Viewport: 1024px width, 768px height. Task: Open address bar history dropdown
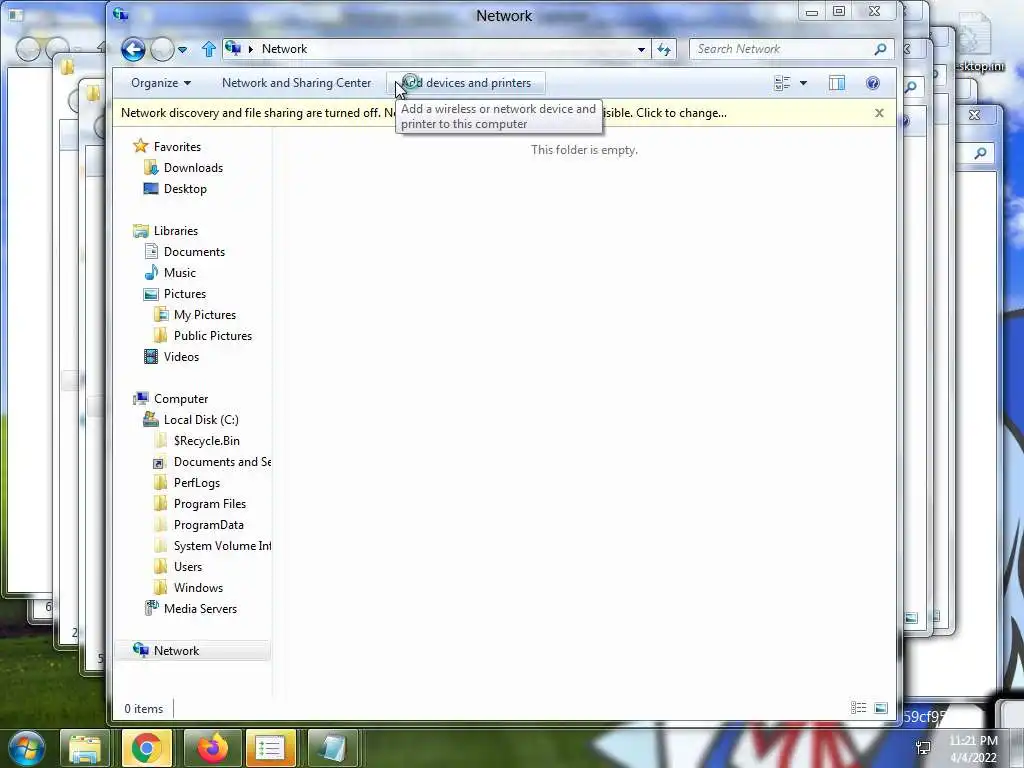[x=641, y=49]
